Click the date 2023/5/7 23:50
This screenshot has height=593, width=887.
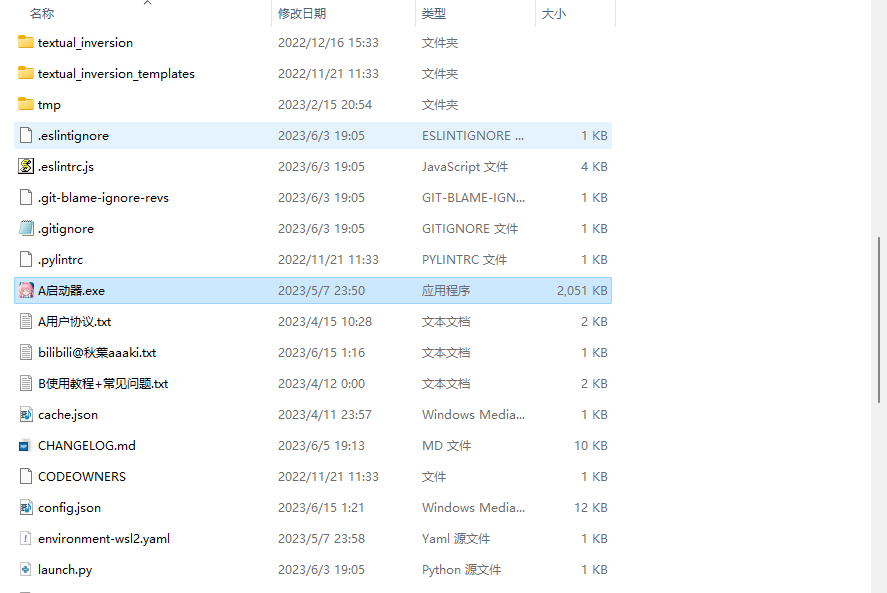pos(321,290)
